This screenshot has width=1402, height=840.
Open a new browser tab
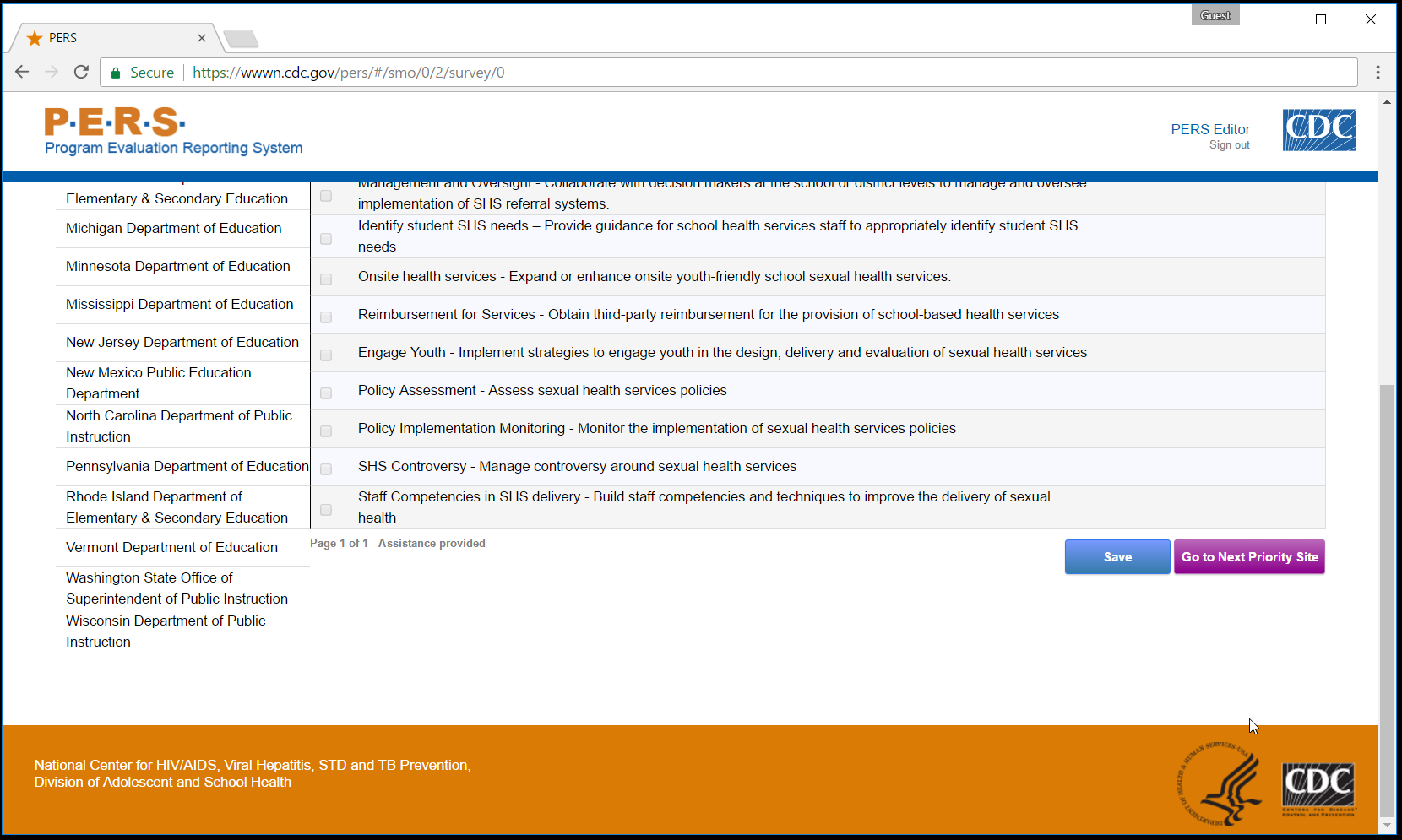(242, 39)
